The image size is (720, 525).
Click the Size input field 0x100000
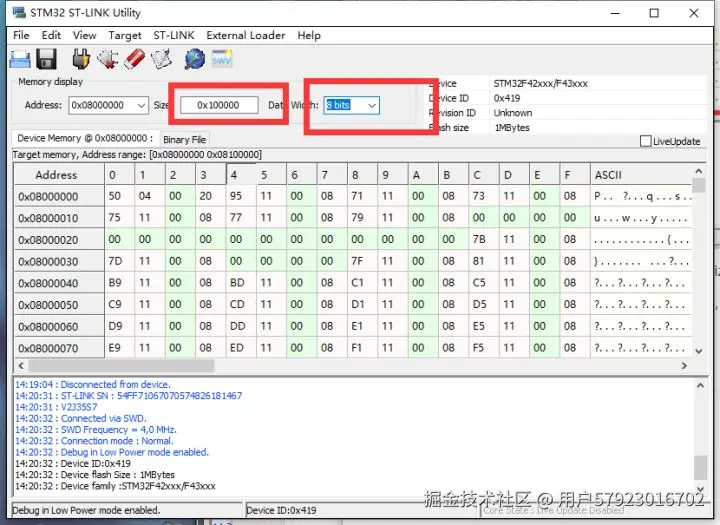click(x=219, y=105)
